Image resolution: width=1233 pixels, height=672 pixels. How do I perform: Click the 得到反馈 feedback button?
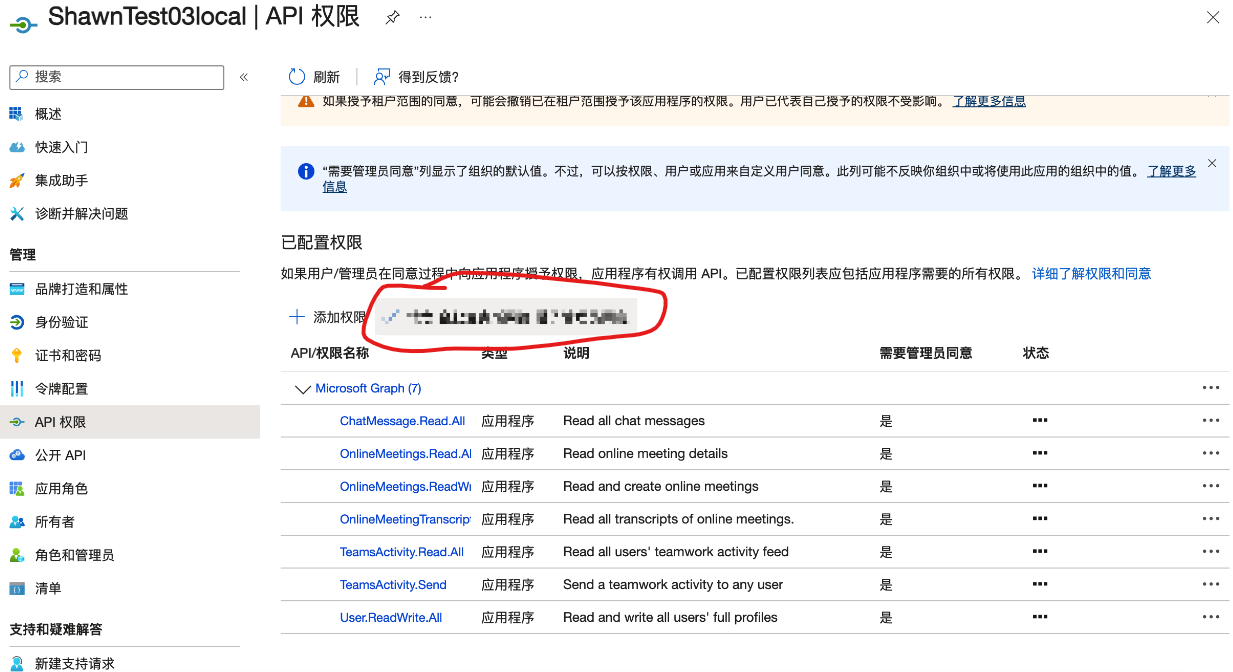[416, 77]
